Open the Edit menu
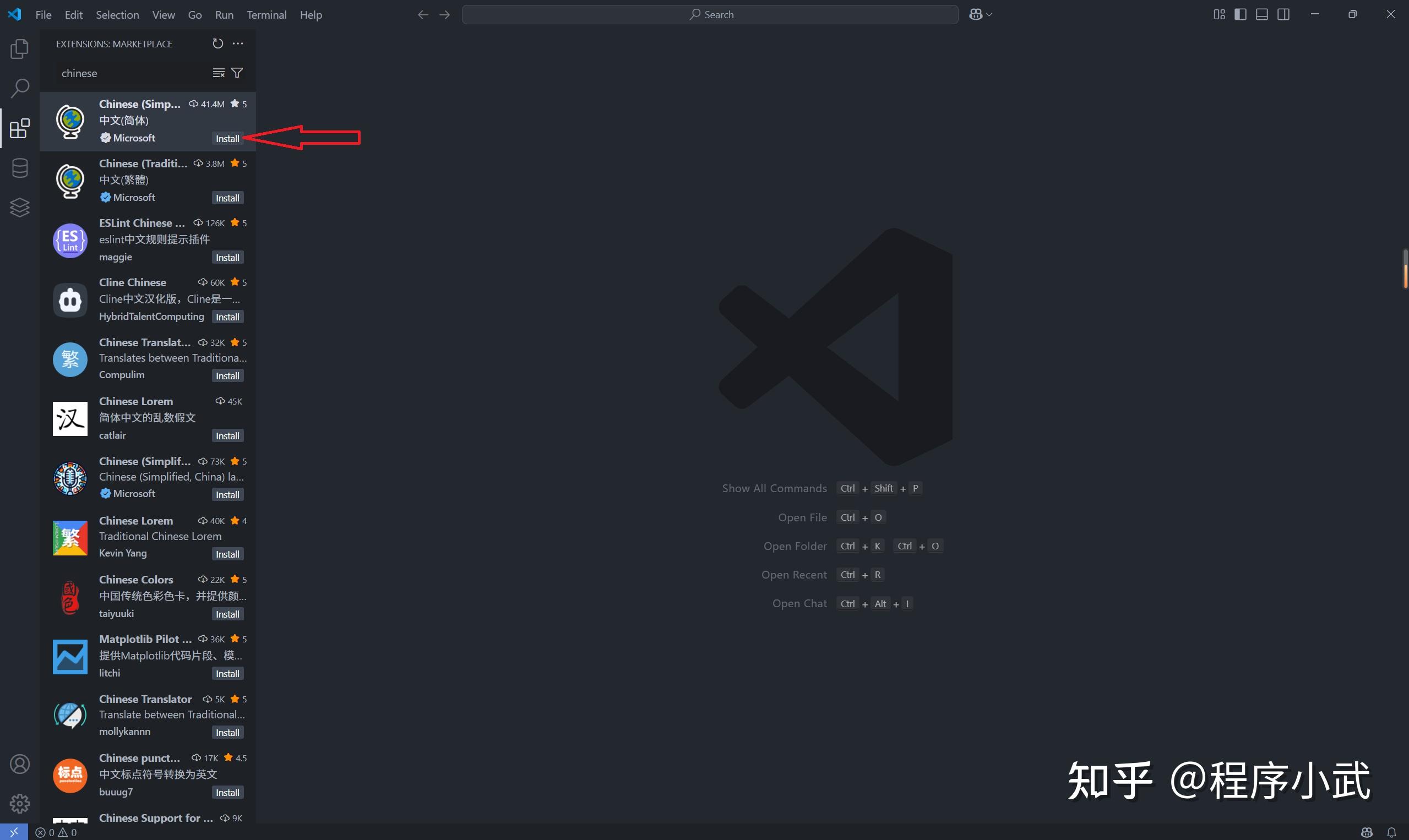This screenshot has height=840, width=1409. pos(74,15)
